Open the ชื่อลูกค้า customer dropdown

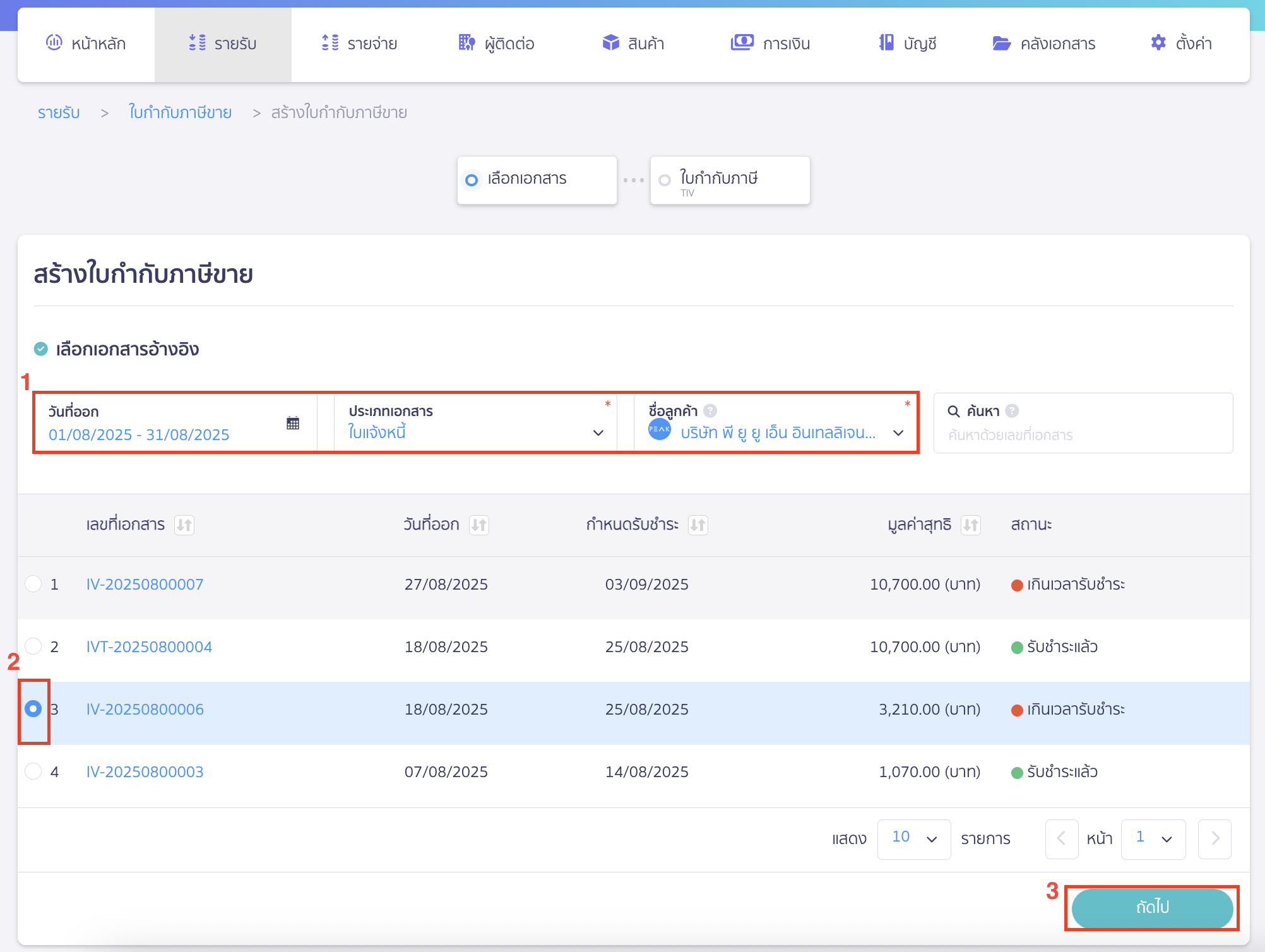[898, 433]
